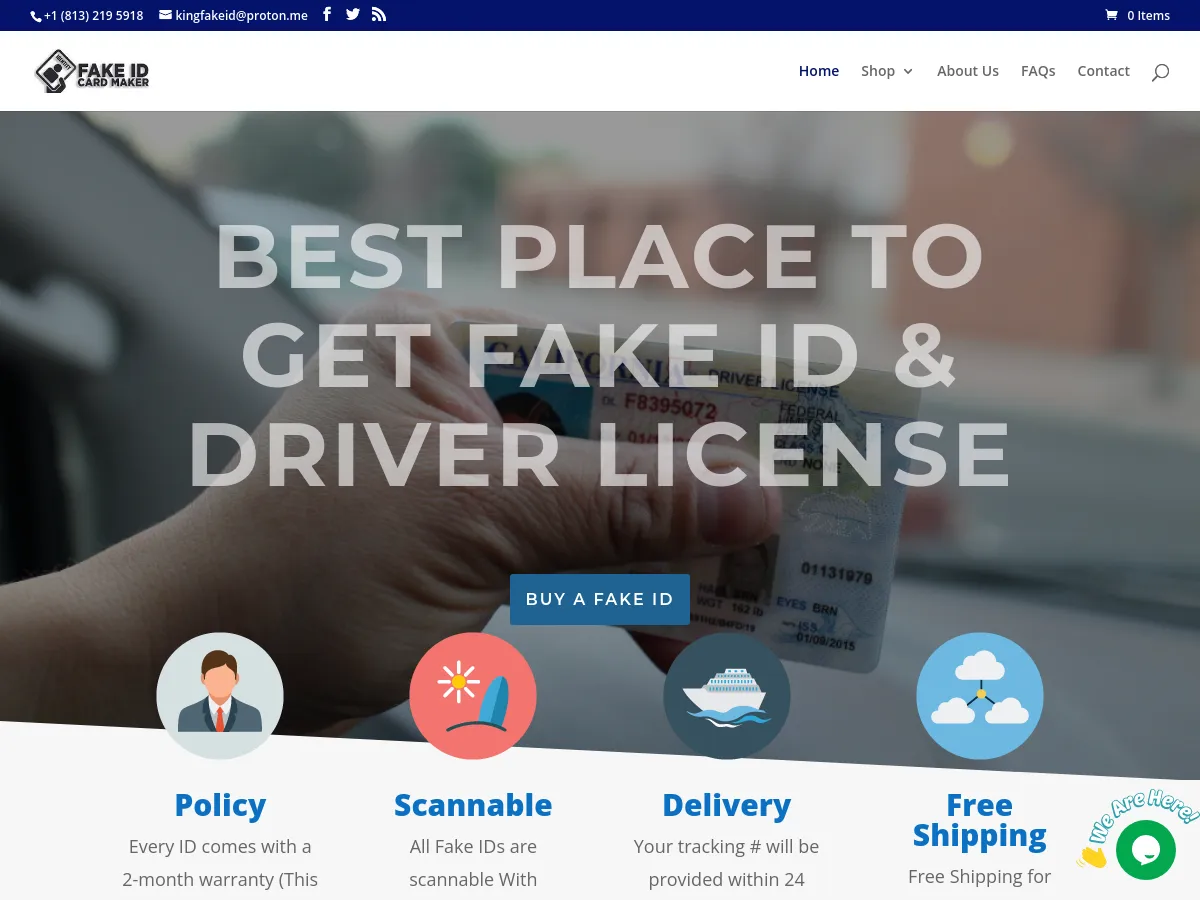Go to the About Us page
The width and height of the screenshot is (1200, 900).
pos(968,71)
